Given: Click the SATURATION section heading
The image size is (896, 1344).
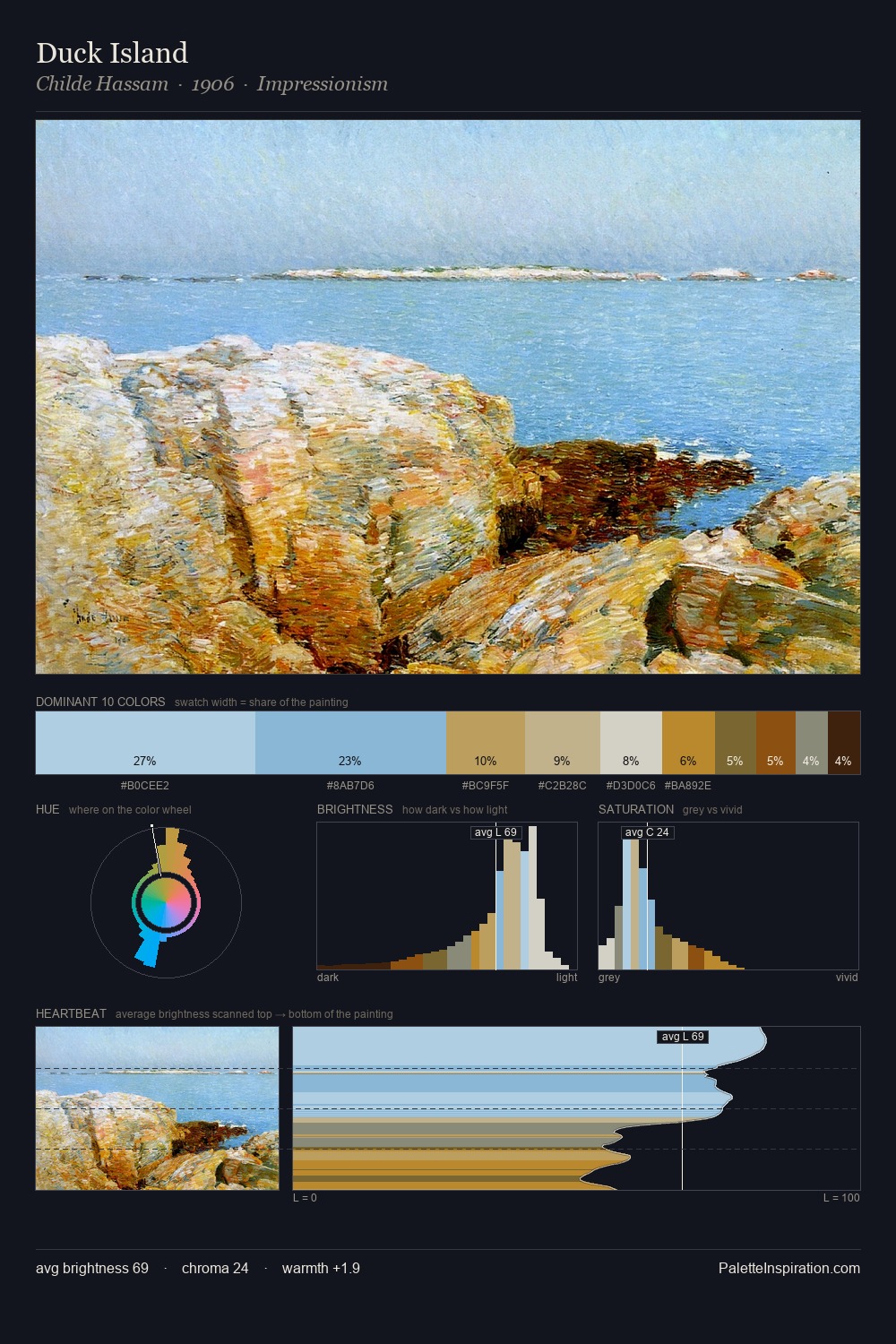Looking at the screenshot, I should [x=636, y=809].
